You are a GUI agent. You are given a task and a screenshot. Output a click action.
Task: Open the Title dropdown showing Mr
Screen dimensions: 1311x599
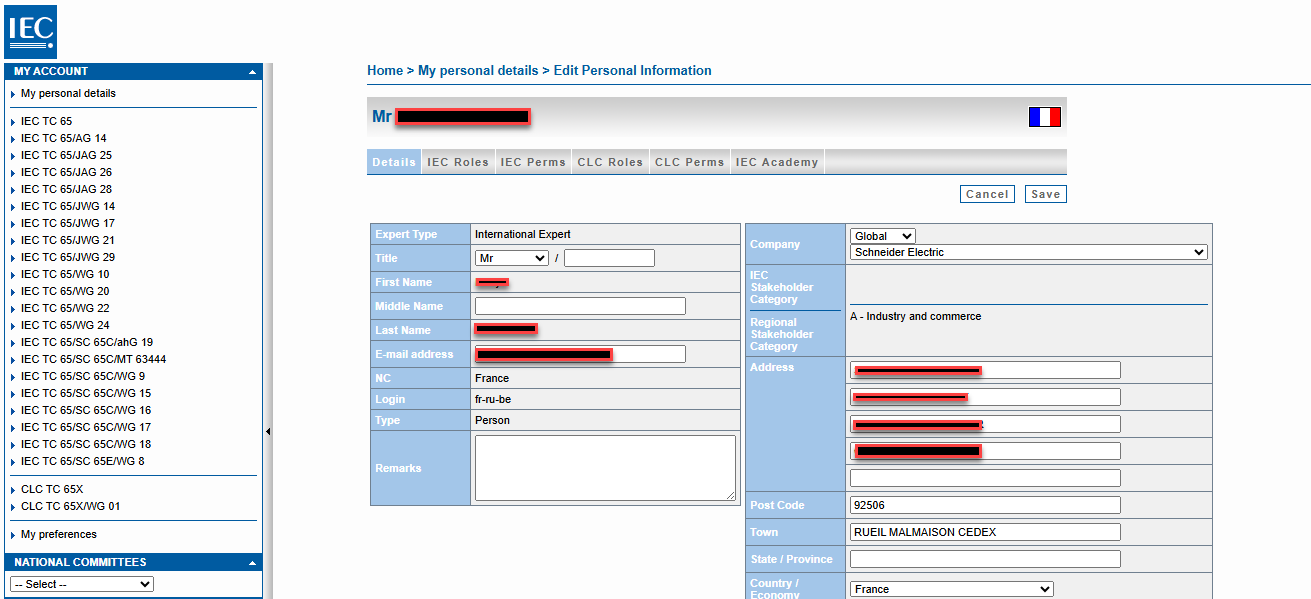click(x=511, y=257)
